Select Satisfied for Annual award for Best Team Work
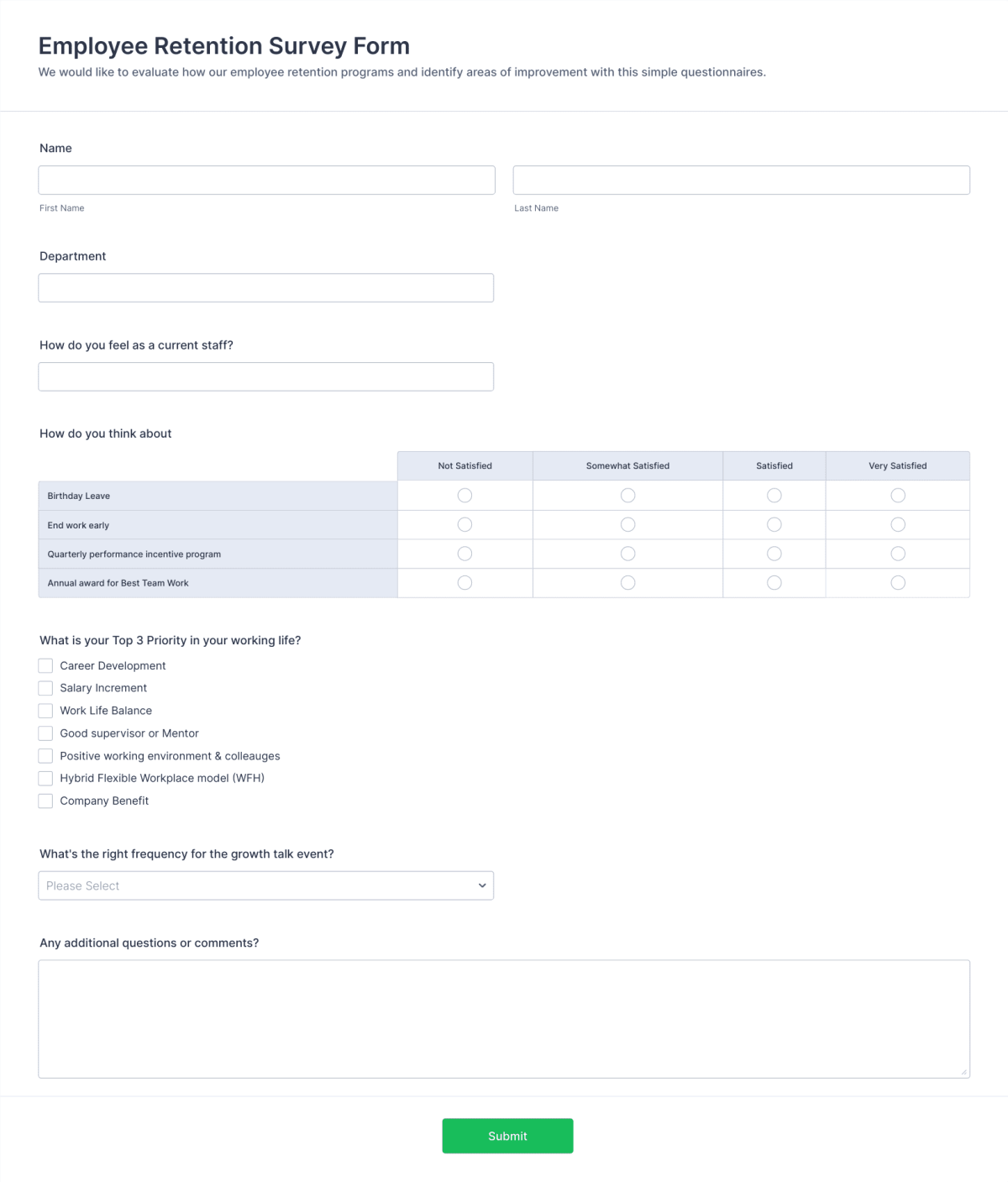1008x1182 pixels. [x=774, y=582]
